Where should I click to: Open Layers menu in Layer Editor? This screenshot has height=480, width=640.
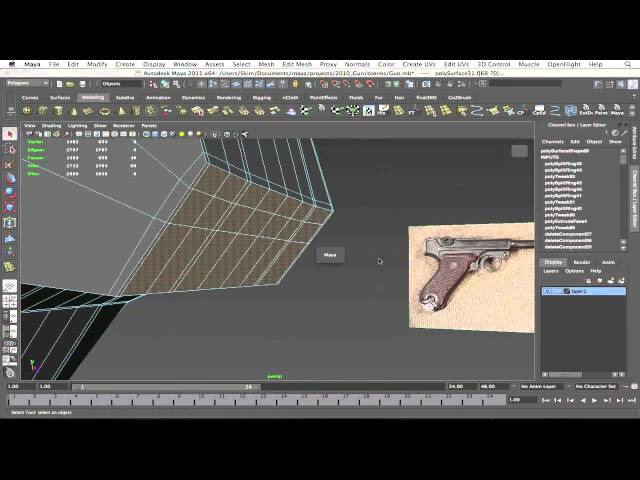(x=551, y=271)
